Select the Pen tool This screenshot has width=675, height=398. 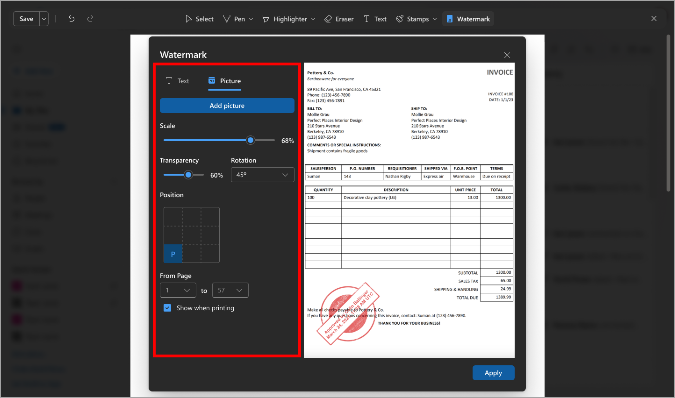[x=238, y=19]
